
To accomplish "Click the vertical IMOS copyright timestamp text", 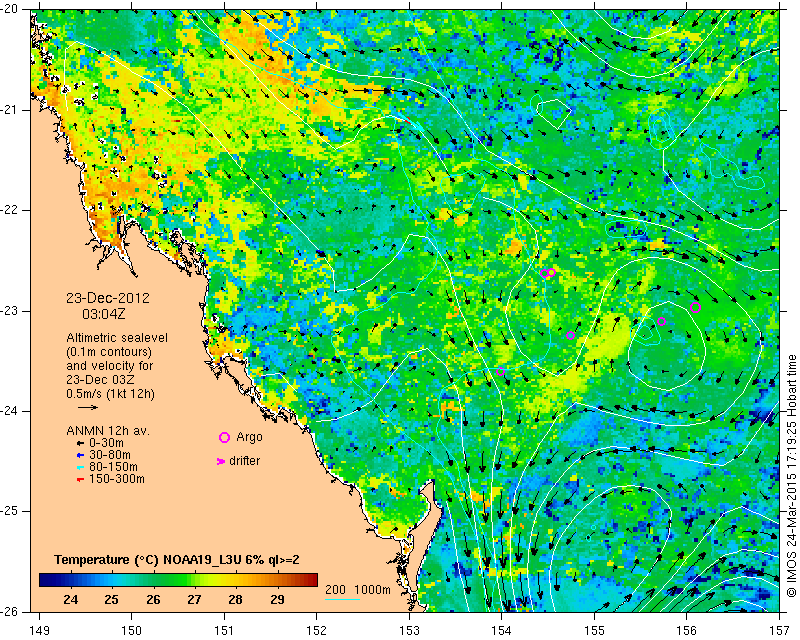I will (x=792, y=475).
